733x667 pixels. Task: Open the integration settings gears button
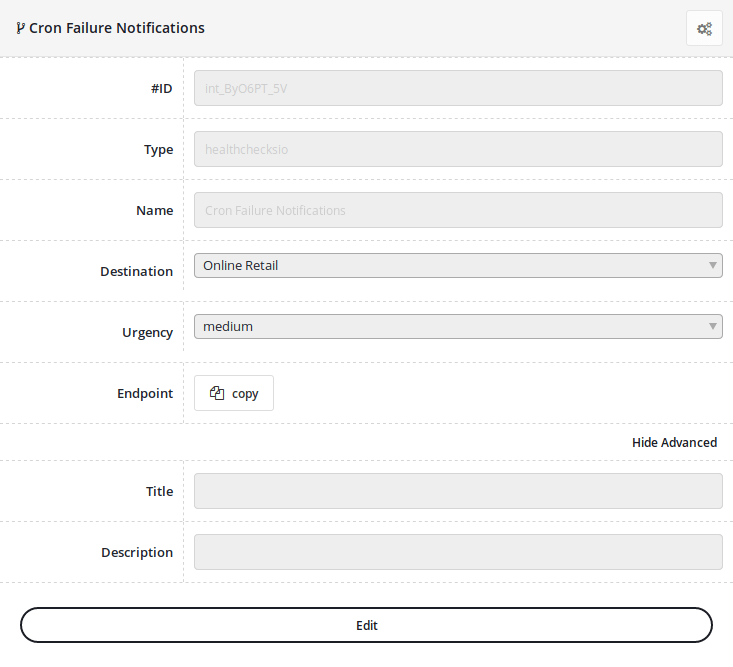(x=704, y=29)
